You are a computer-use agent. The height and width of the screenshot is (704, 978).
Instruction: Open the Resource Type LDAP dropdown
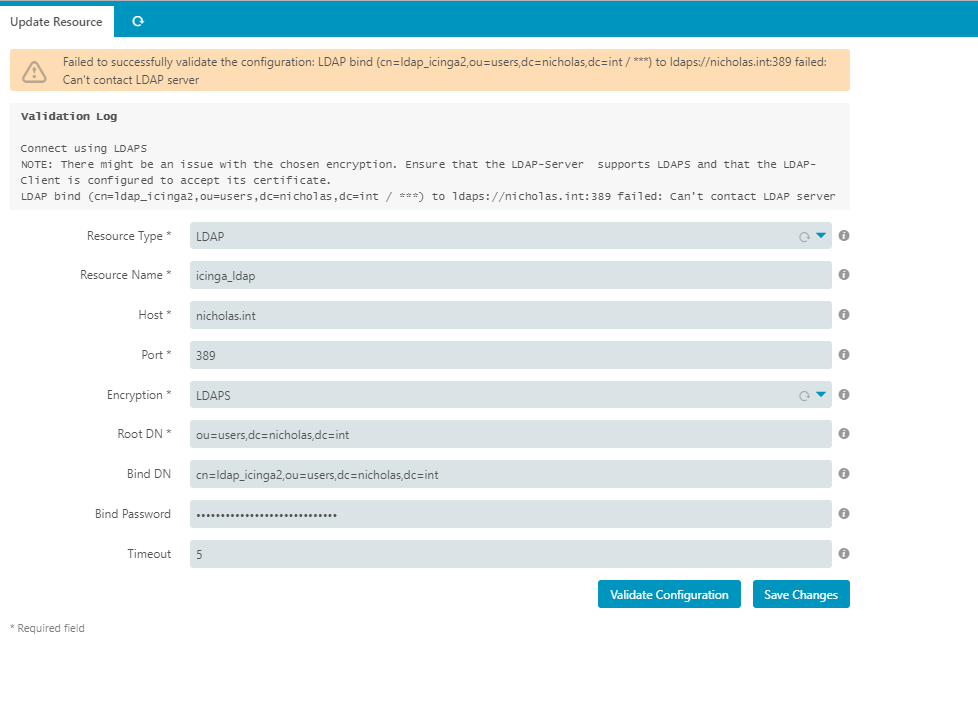[x=510, y=236]
